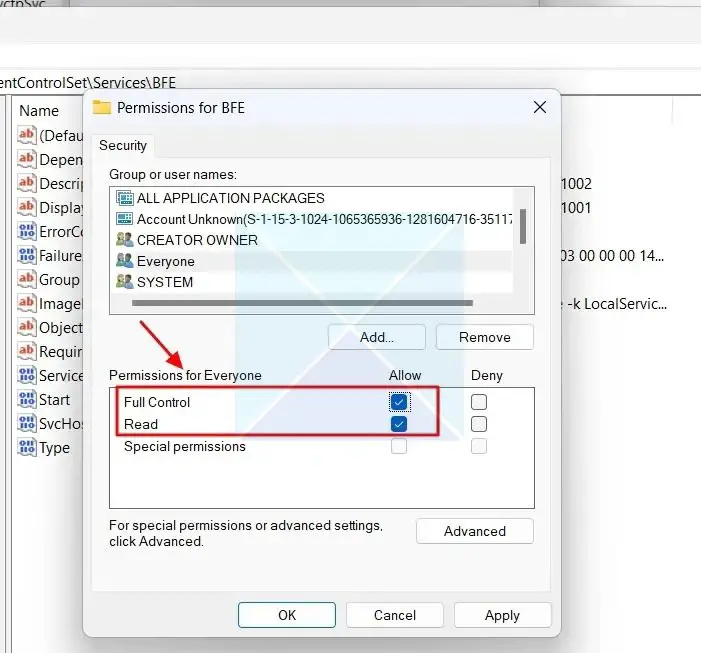This screenshot has width=701, height=653.
Task: Click the Add... button
Action: [x=377, y=337]
